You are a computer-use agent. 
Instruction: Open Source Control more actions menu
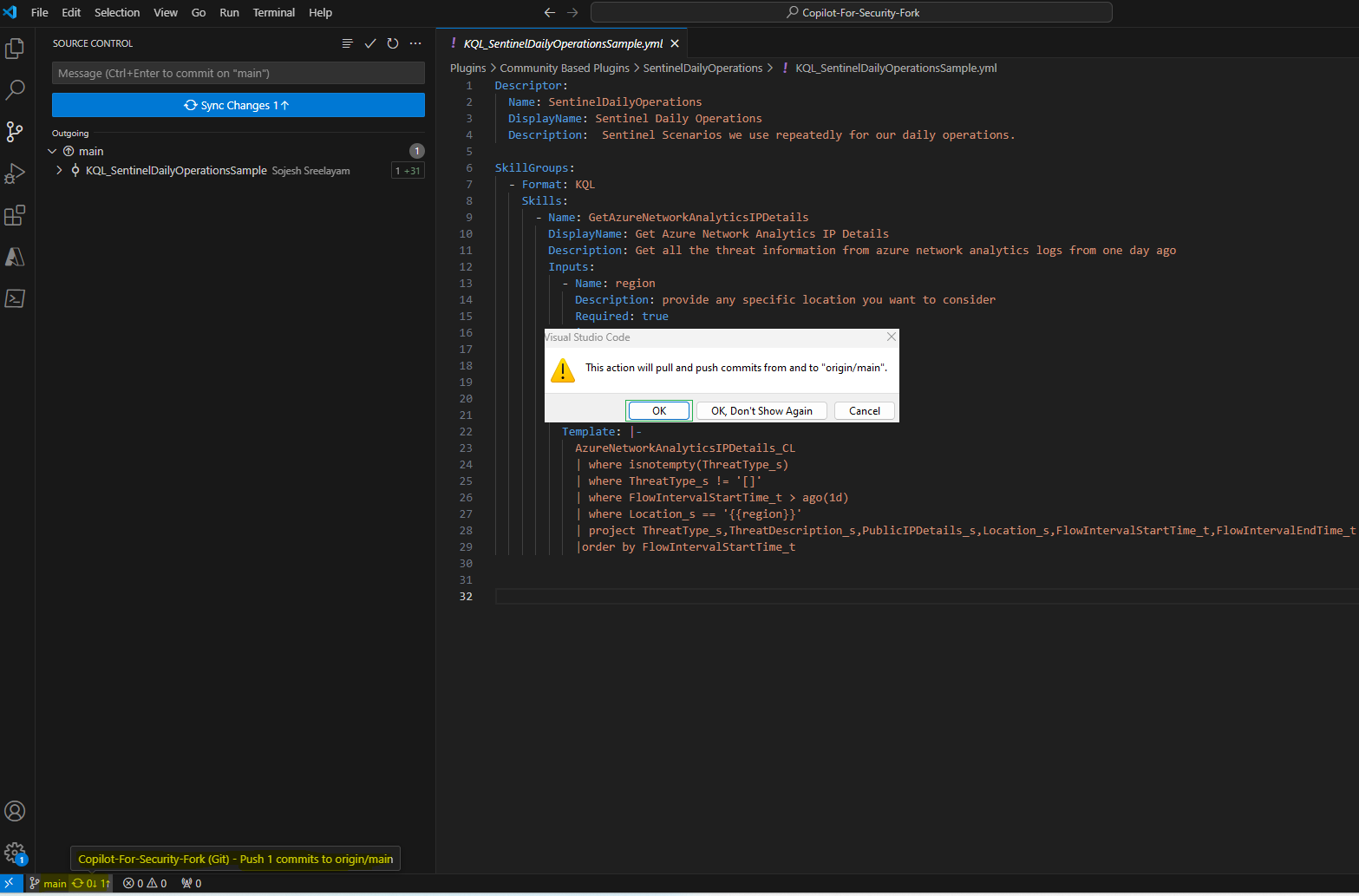[415, 43]
